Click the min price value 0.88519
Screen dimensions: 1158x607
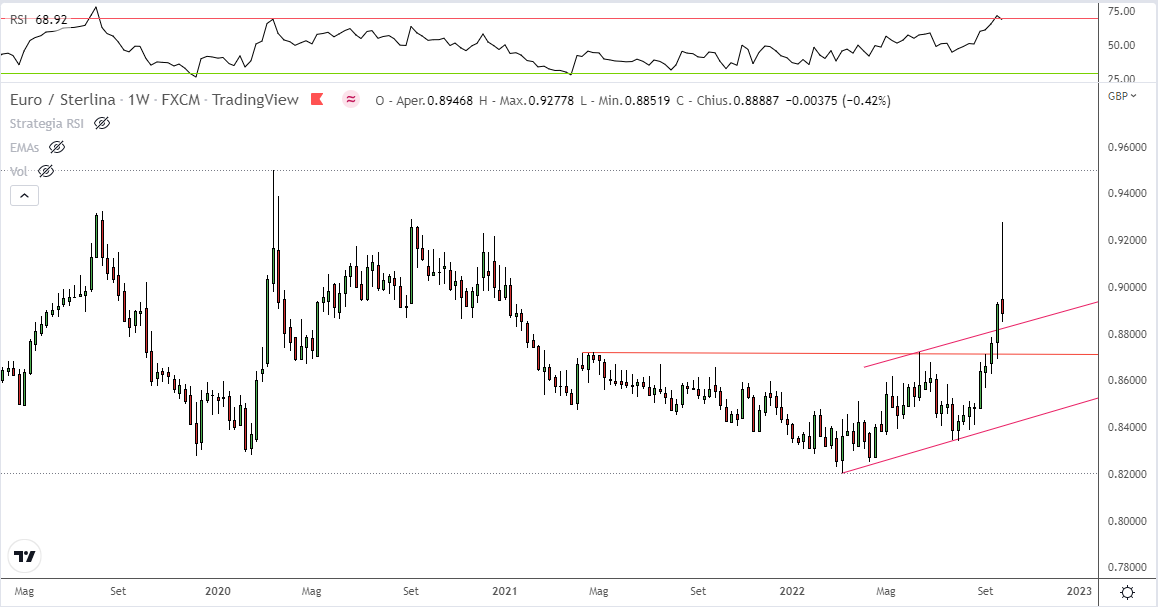pyautogui.click(x=648, y=100)
